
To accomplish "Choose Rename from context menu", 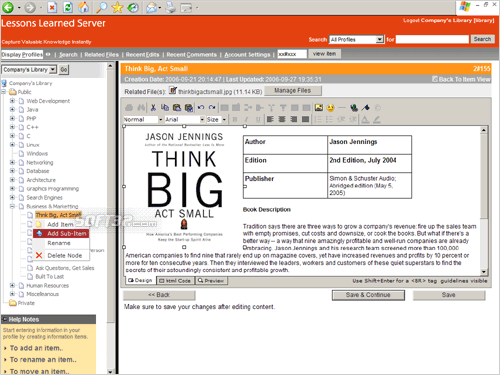I will pyautogui.click(x=61, y=243).
